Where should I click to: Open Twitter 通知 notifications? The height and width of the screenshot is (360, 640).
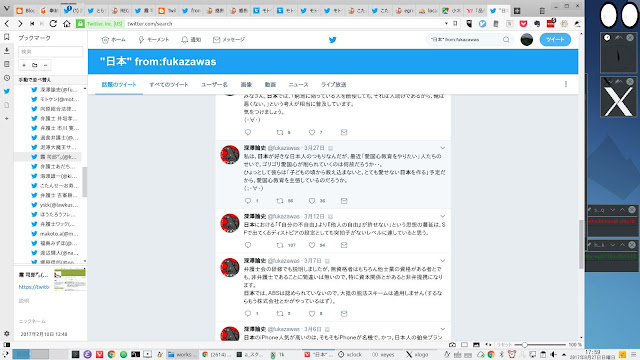(x=191, y=40)
